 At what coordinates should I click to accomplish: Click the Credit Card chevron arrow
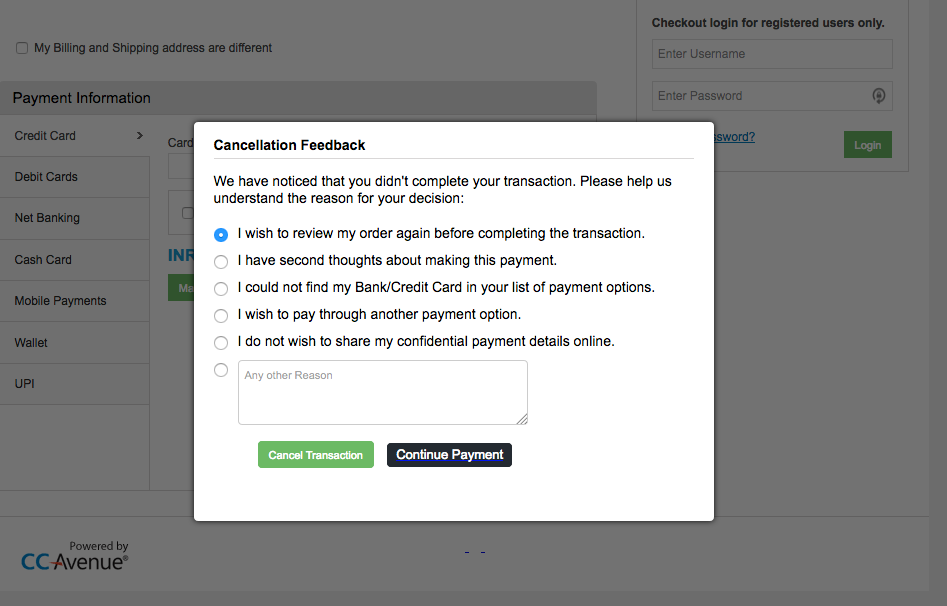[140, 135]
